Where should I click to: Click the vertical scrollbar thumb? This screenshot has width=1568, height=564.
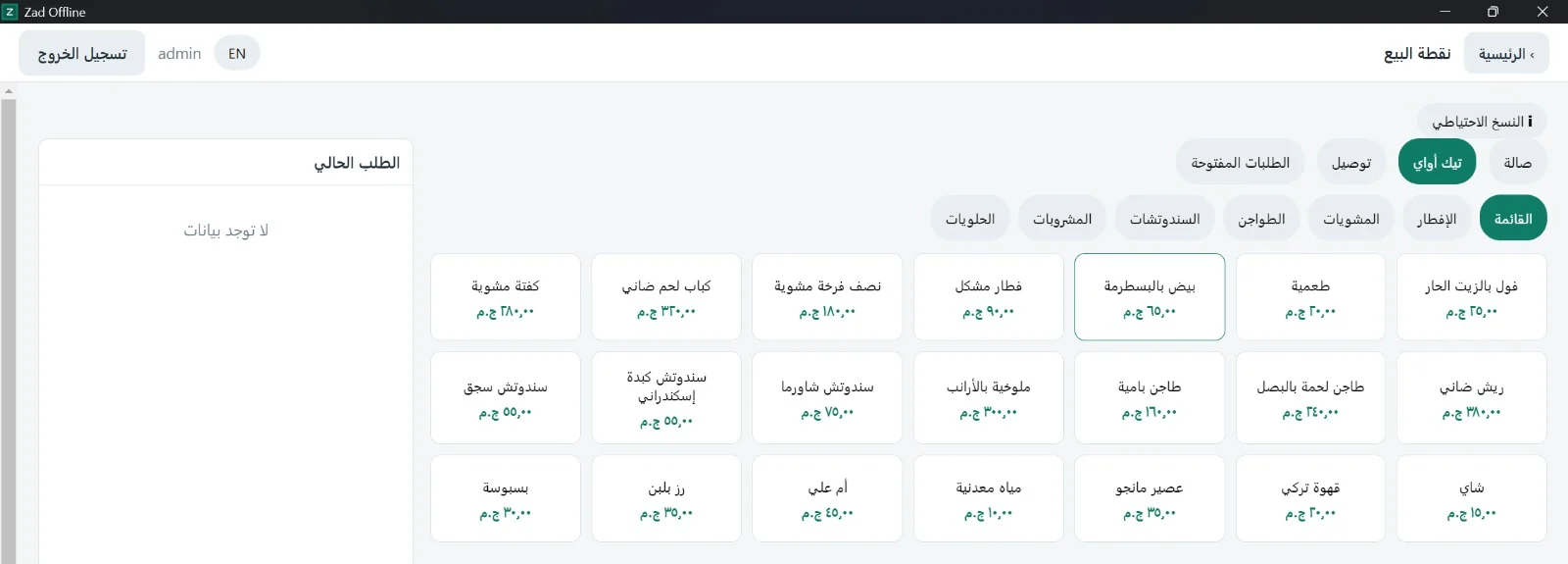pyautogui.click(x=8, y=332)
